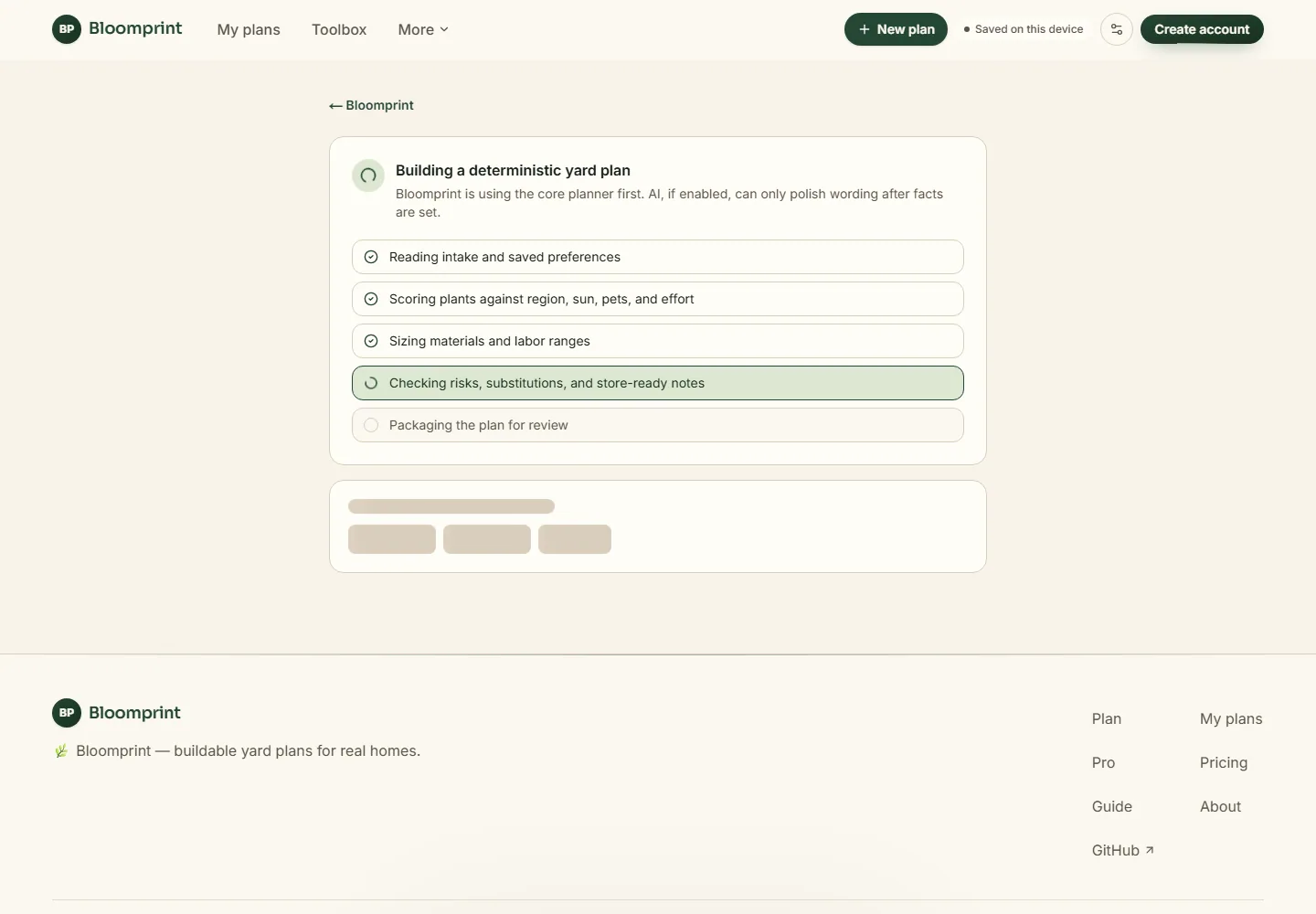Screen dimensions: 1316x914
Task: Click the plus icon in New plan
Action: [x=864, y=29]
